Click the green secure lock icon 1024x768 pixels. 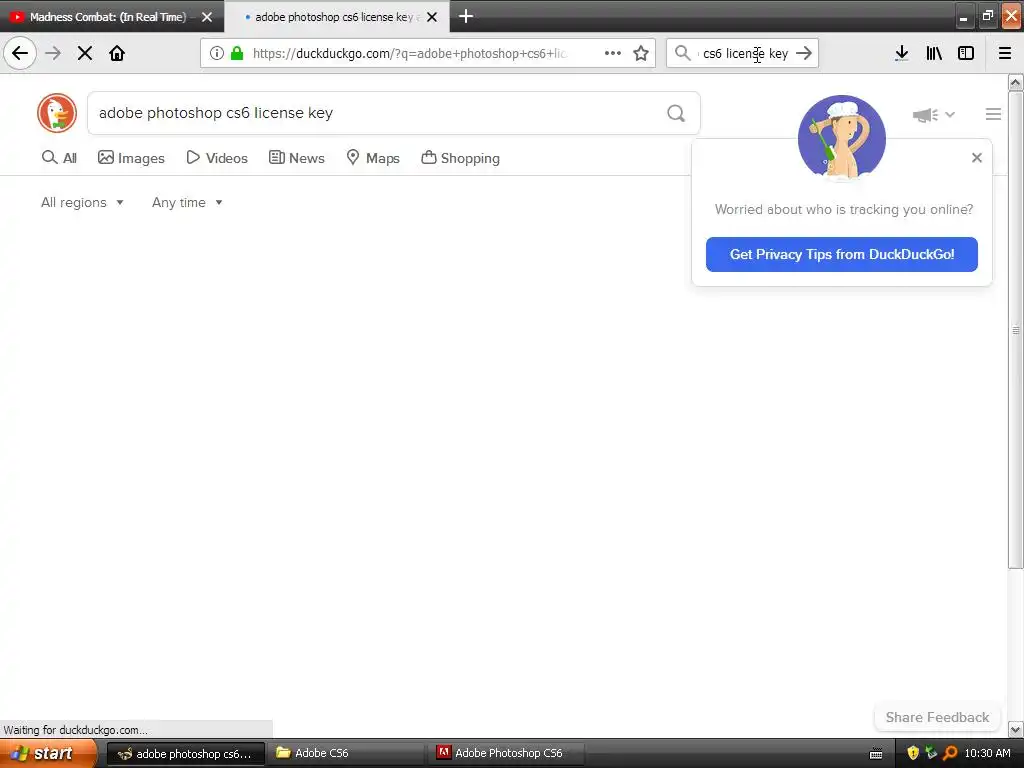pyautogui.click(x=237, y=53)
